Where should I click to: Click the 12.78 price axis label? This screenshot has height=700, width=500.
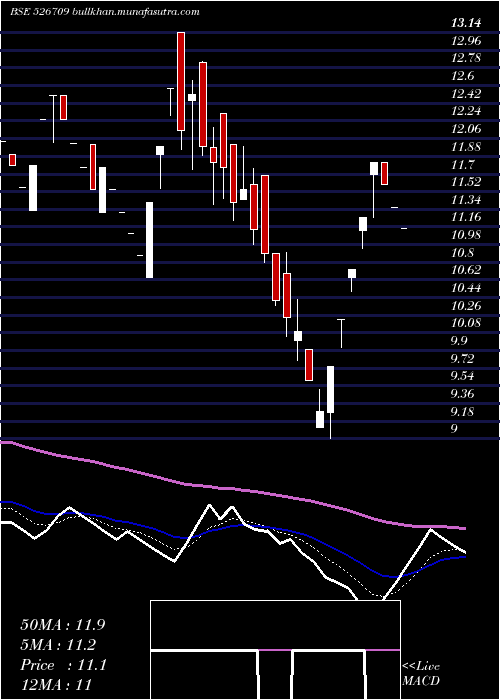point(466,58)
